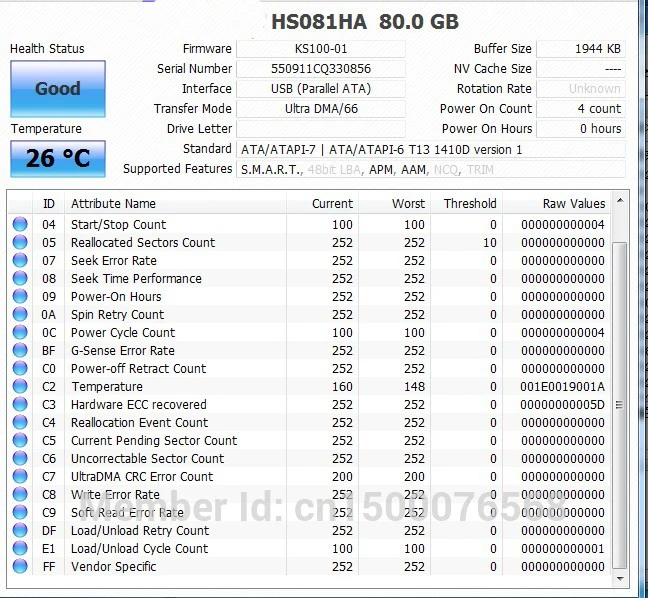648x598 pixels.
Task: Sort by the ID column header
Action: pyautogui.click(x=48, y=203)
